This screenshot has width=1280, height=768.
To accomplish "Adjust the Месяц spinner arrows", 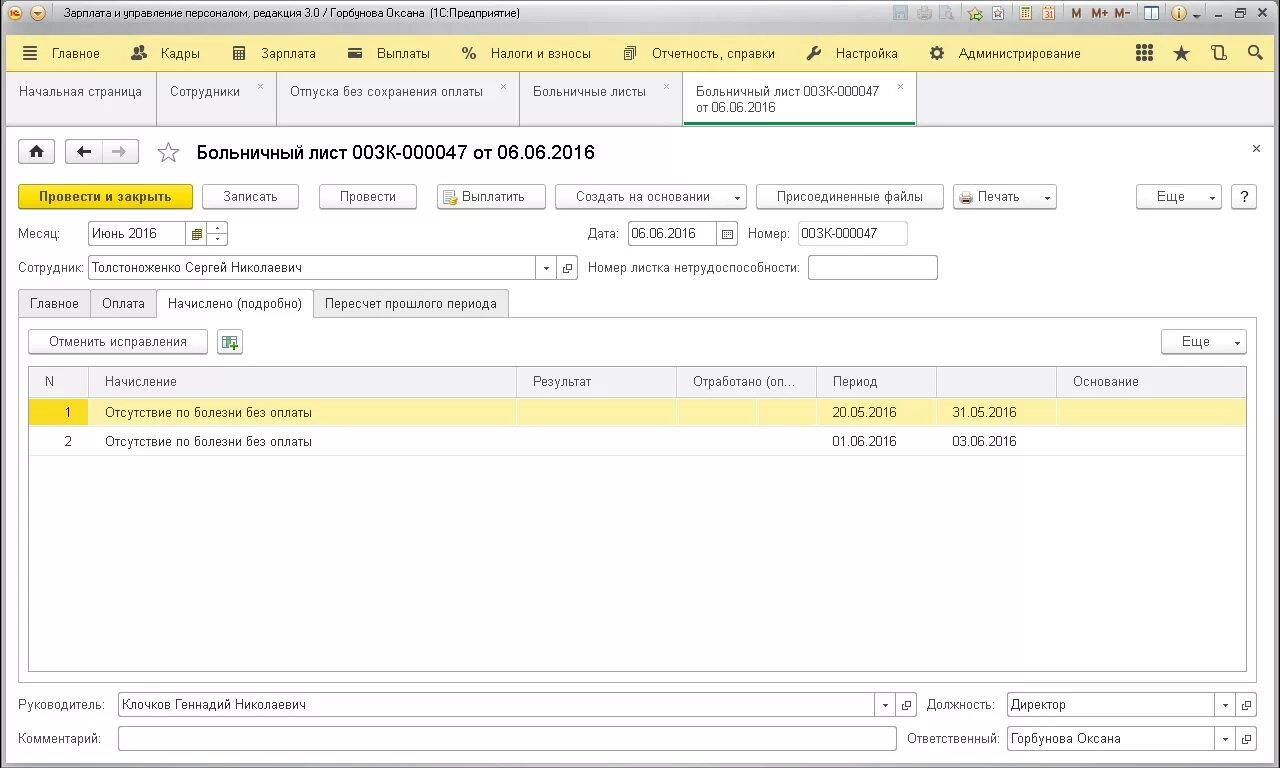I will click(217, 234).
